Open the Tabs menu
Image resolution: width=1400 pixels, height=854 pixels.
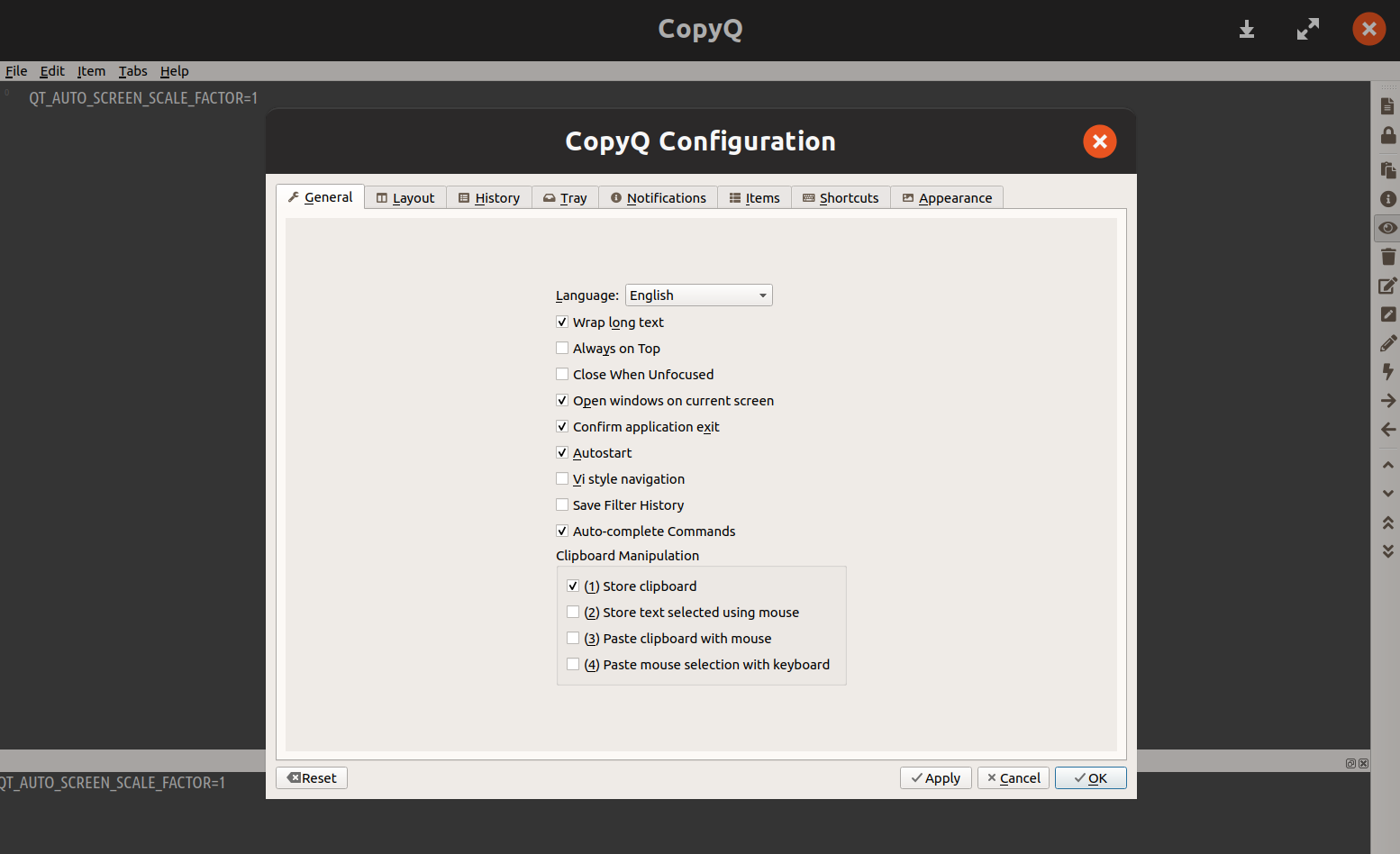132,71
